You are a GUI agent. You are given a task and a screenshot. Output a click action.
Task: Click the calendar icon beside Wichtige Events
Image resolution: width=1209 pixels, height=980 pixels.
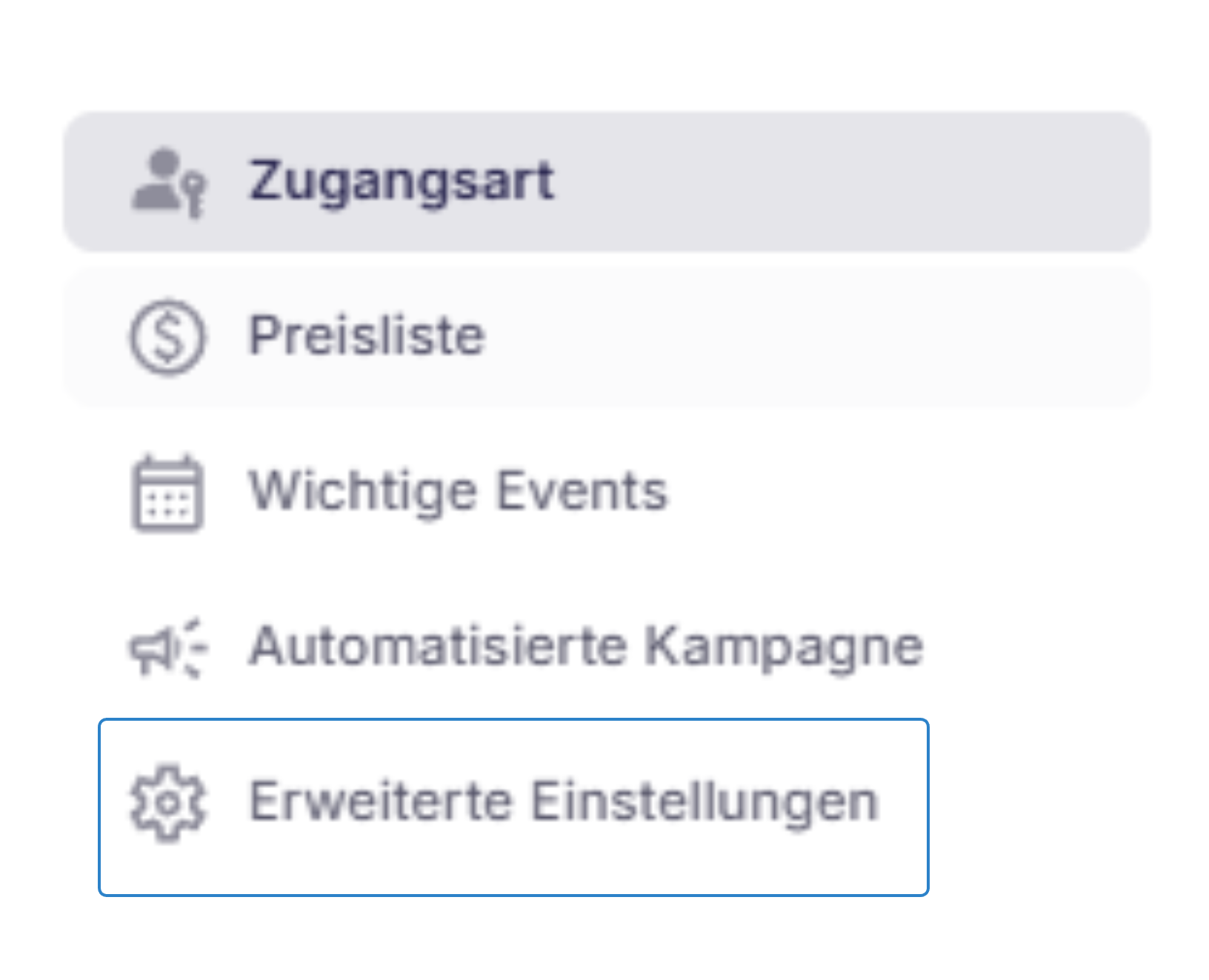tap(167, 493)
